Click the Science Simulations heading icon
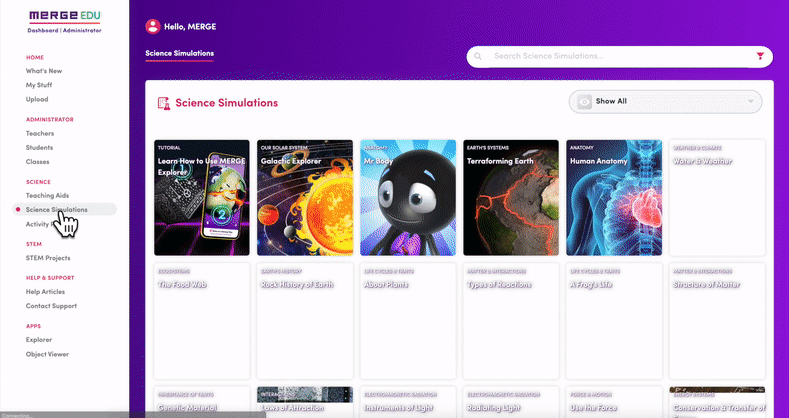 pyautogui.click(x=164, y=103)
